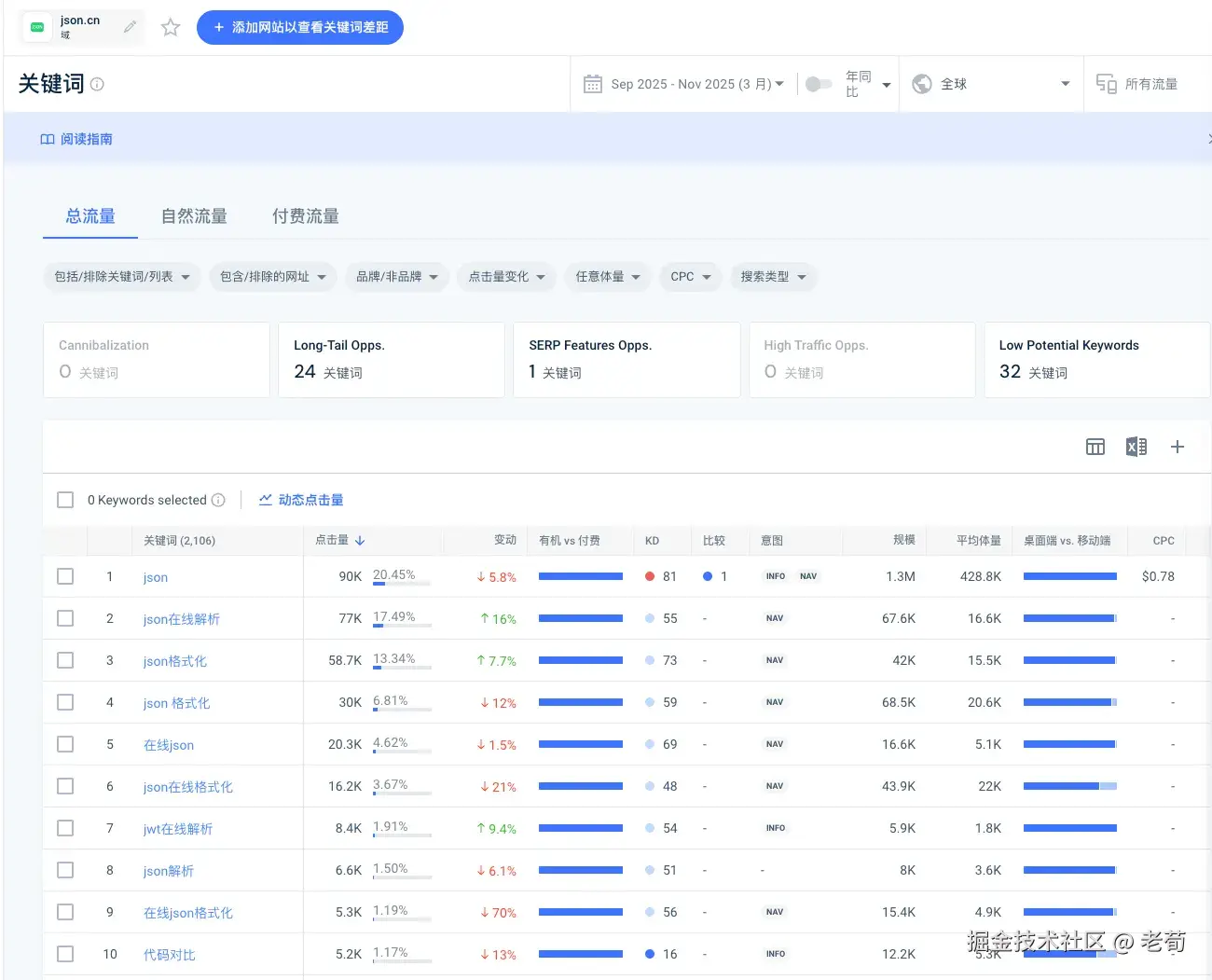
Task: Click the globe icon for 全球
Action: point(922,84)
